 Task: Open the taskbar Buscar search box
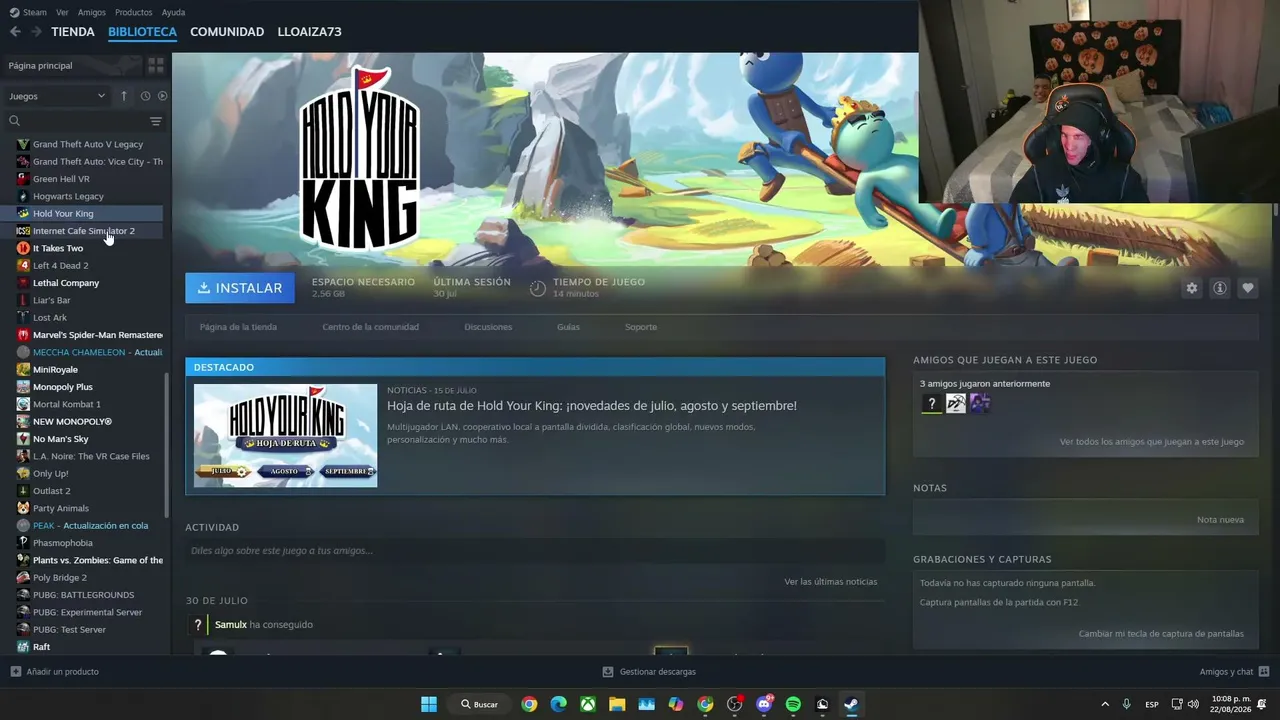pyautogui.click(x=479, y=704)
